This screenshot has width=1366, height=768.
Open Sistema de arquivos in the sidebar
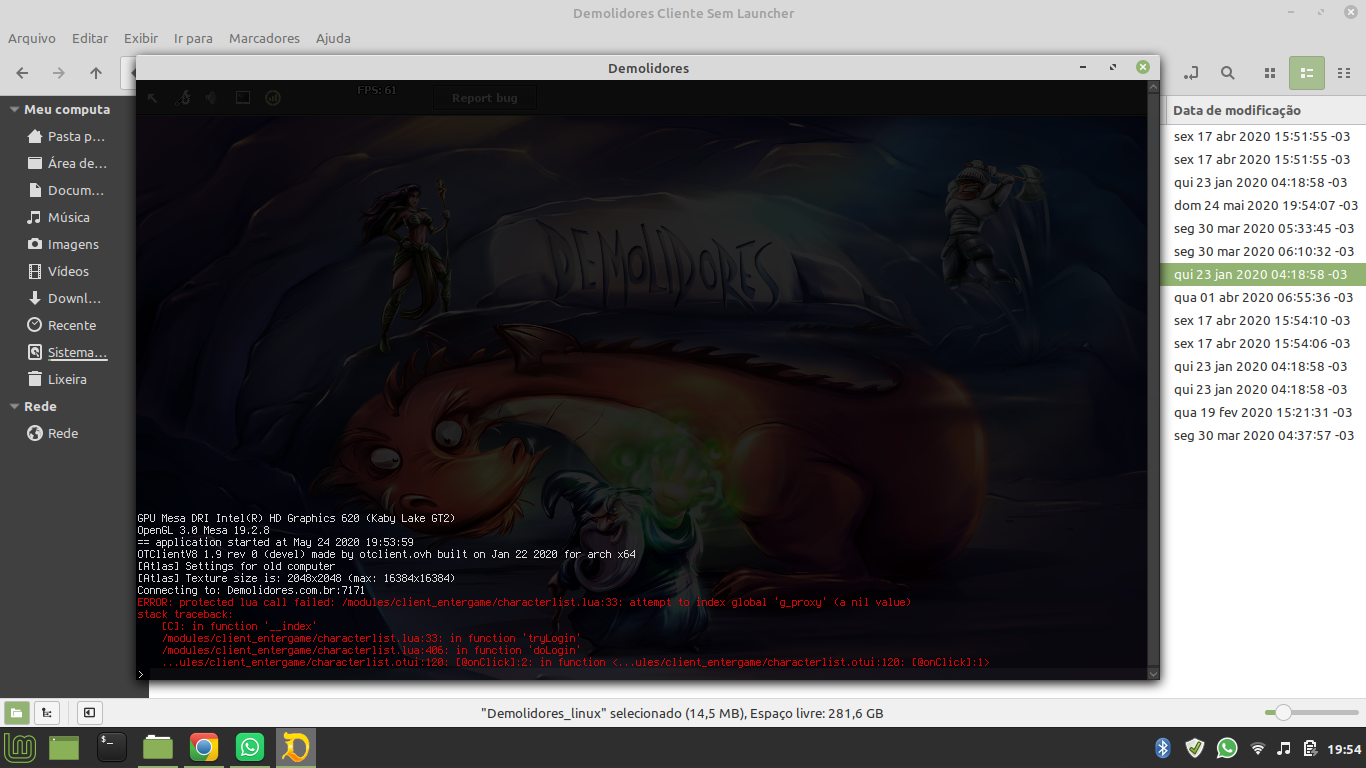coord(67,352)
